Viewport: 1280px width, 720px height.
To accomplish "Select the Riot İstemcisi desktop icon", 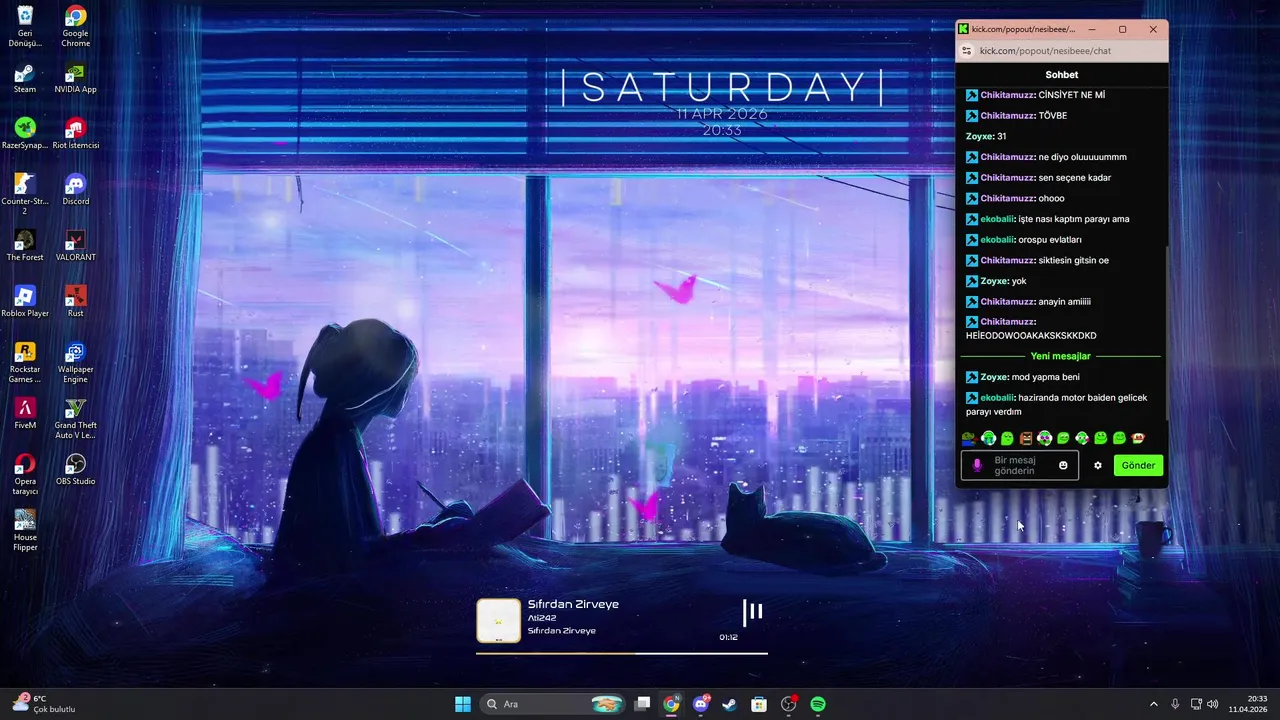I will click(x=75, y=134).
